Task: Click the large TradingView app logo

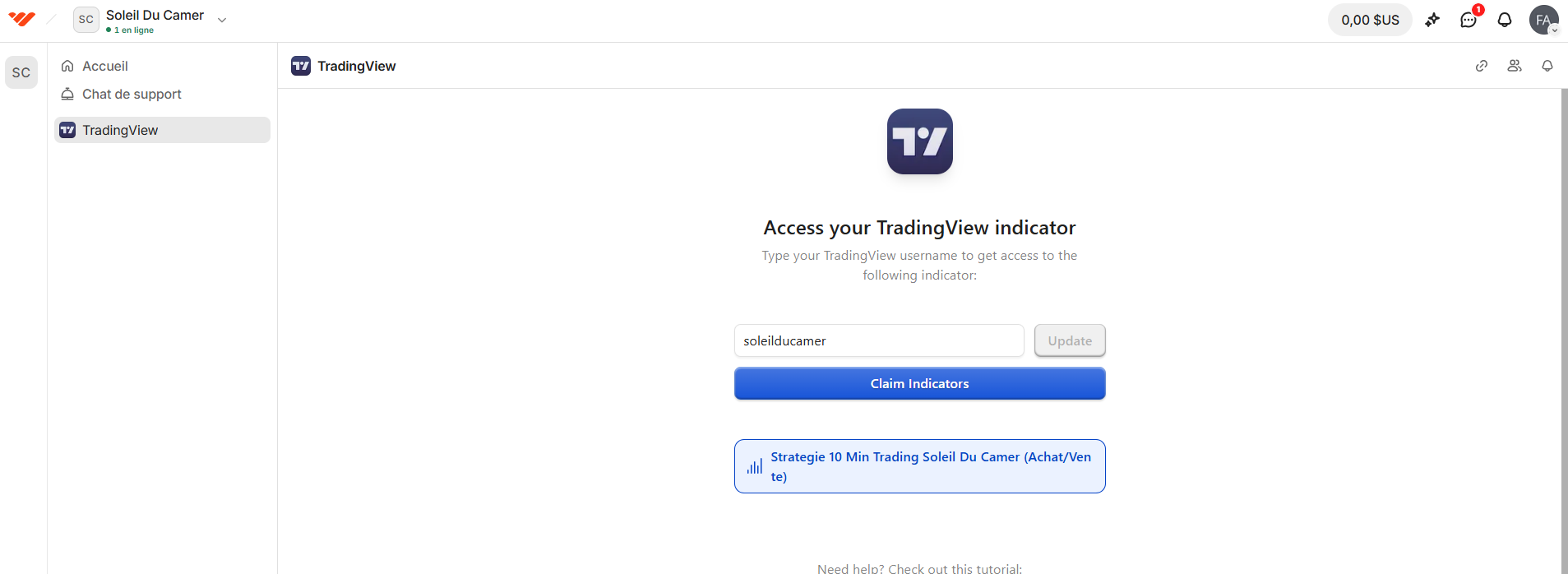Action: pyautogui.click(x=920, y=141)
